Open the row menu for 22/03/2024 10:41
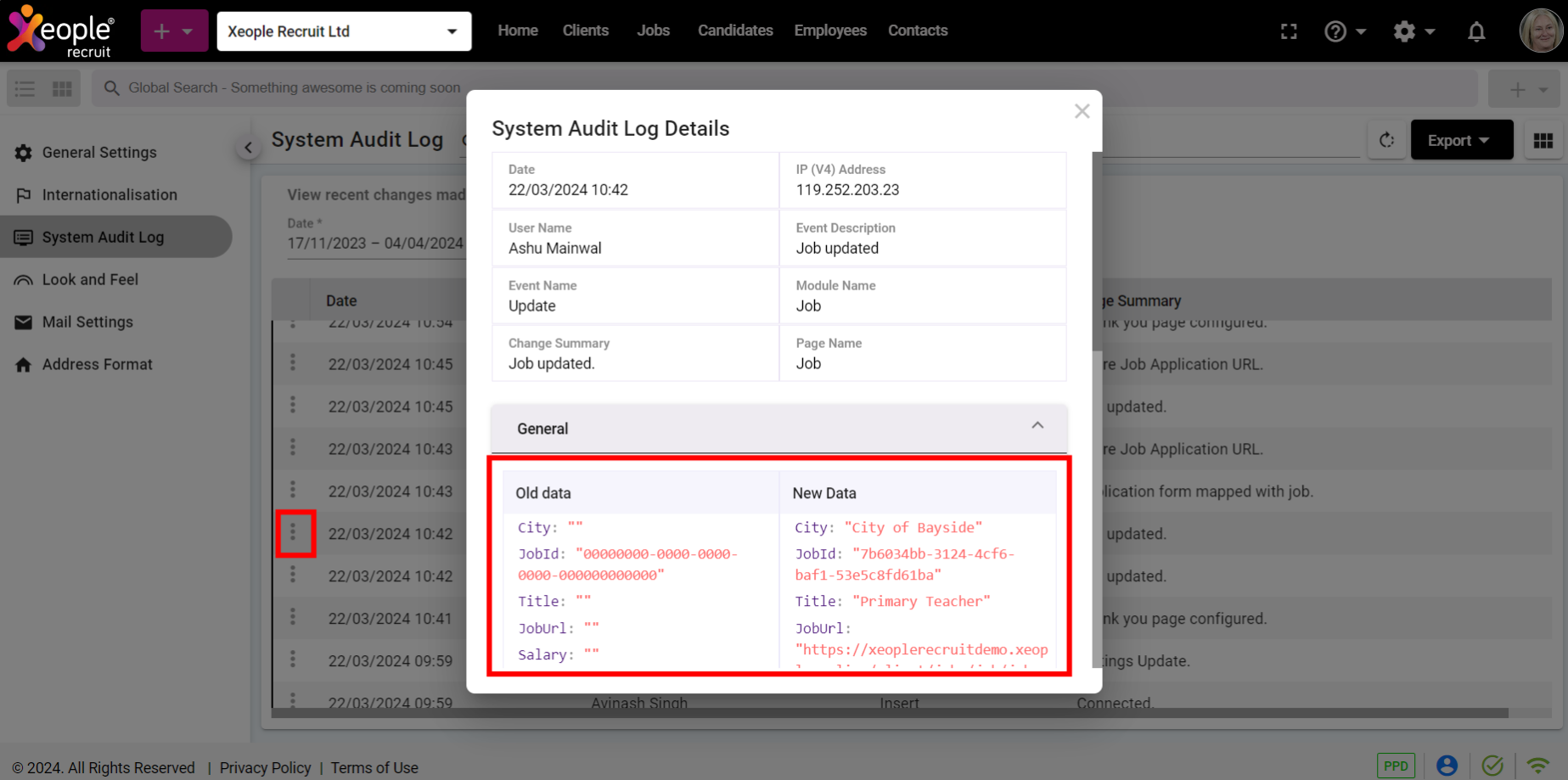Screen dimensions: 1568x780 (293, 617)
